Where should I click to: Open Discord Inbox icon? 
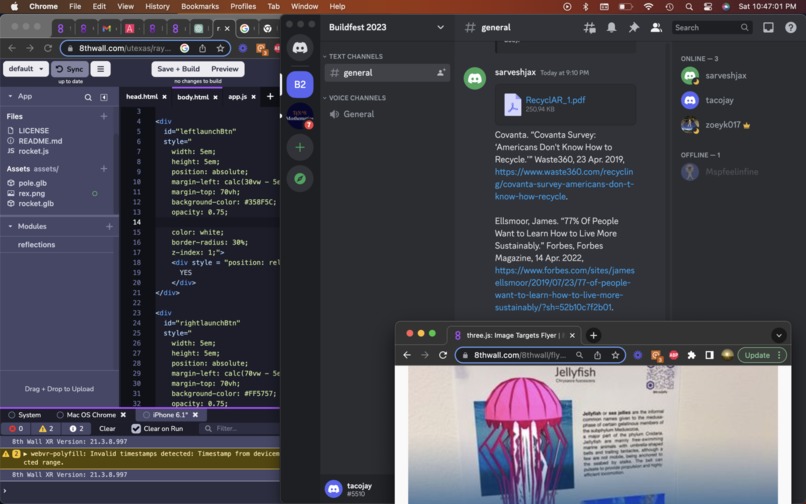[768, 28]
